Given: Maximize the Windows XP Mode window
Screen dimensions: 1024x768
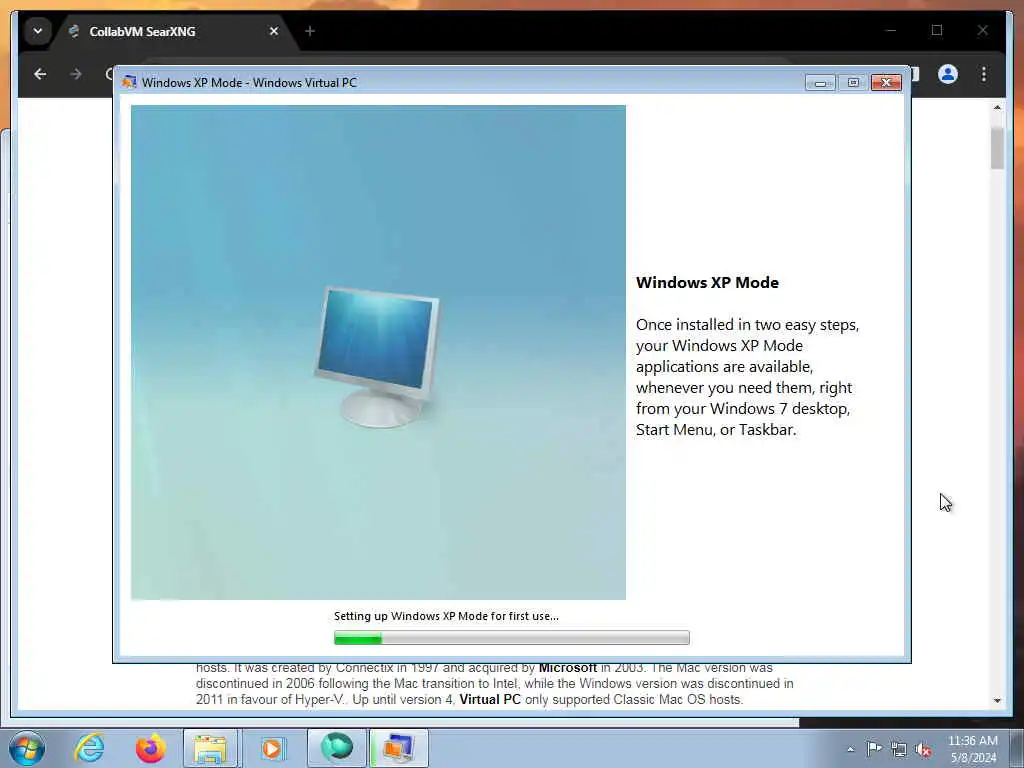Looking at the screenshot, I should [853, 83].
